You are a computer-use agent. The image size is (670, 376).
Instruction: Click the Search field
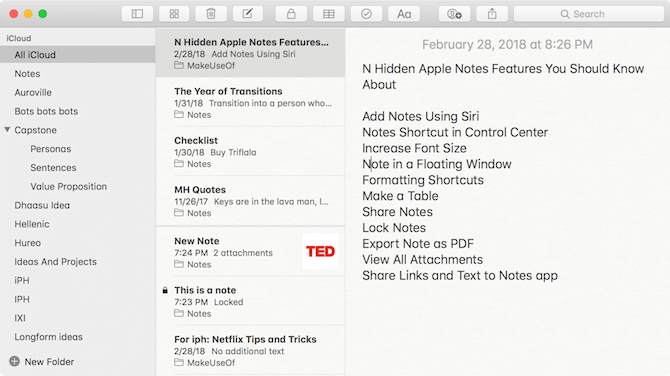click(x=589, y=14)
